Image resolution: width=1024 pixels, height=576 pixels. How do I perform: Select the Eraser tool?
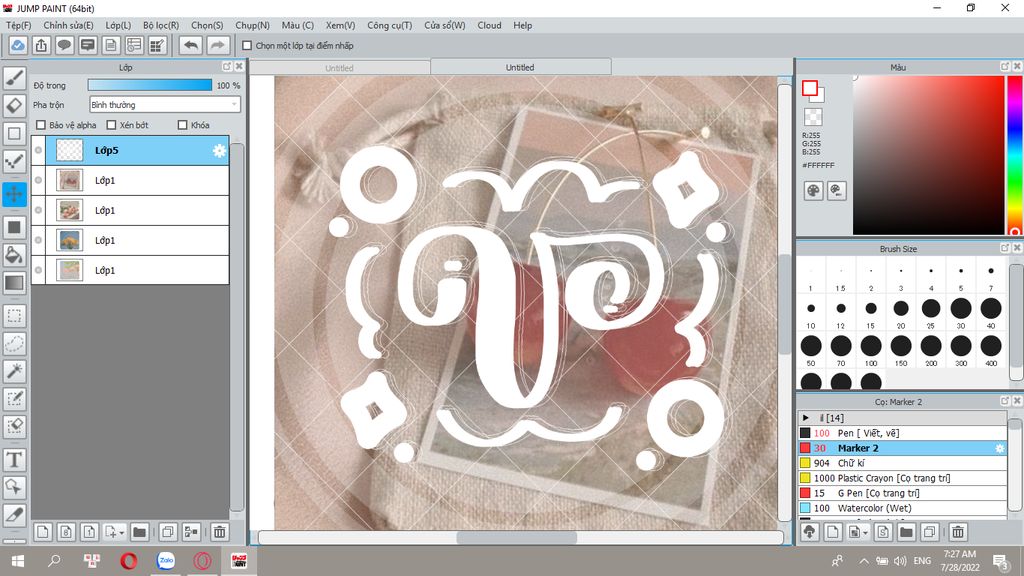pos(14,105)
